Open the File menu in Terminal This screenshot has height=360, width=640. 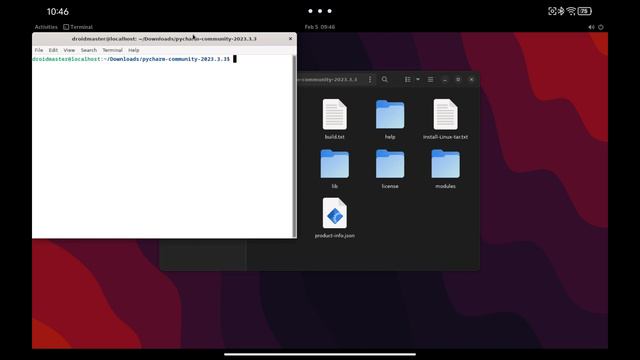point(39,50)
